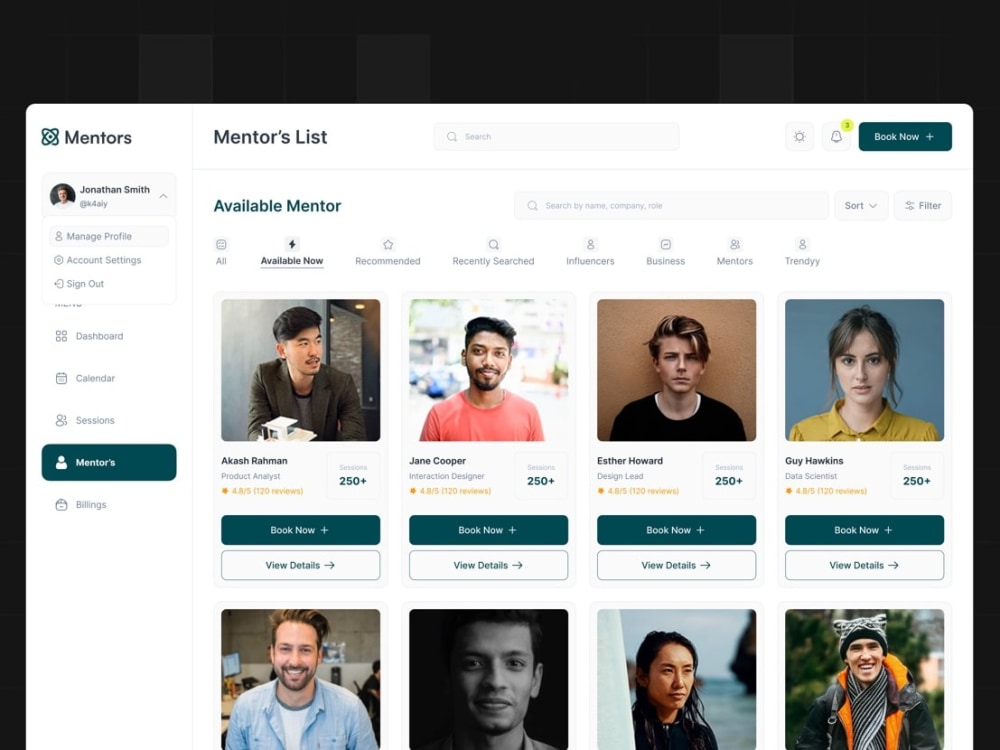View Details for Guy Hawkins
This screenshot has width=1000, height=750.
point(864,565)
